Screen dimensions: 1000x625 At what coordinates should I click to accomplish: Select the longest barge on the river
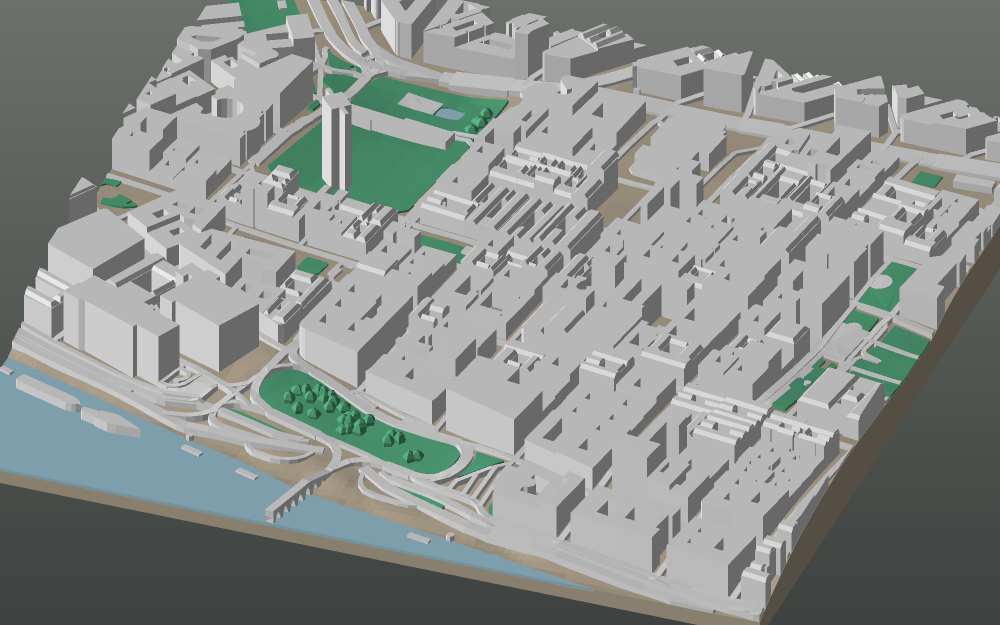point(48,391)
